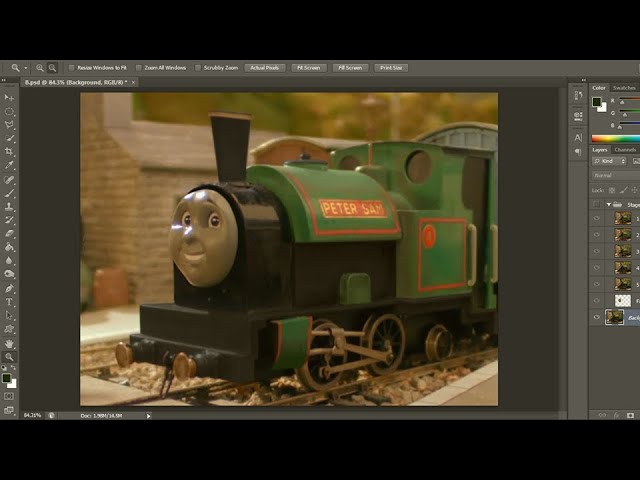
Task: Click the Zoom In option icon
Action: (40, 68)
